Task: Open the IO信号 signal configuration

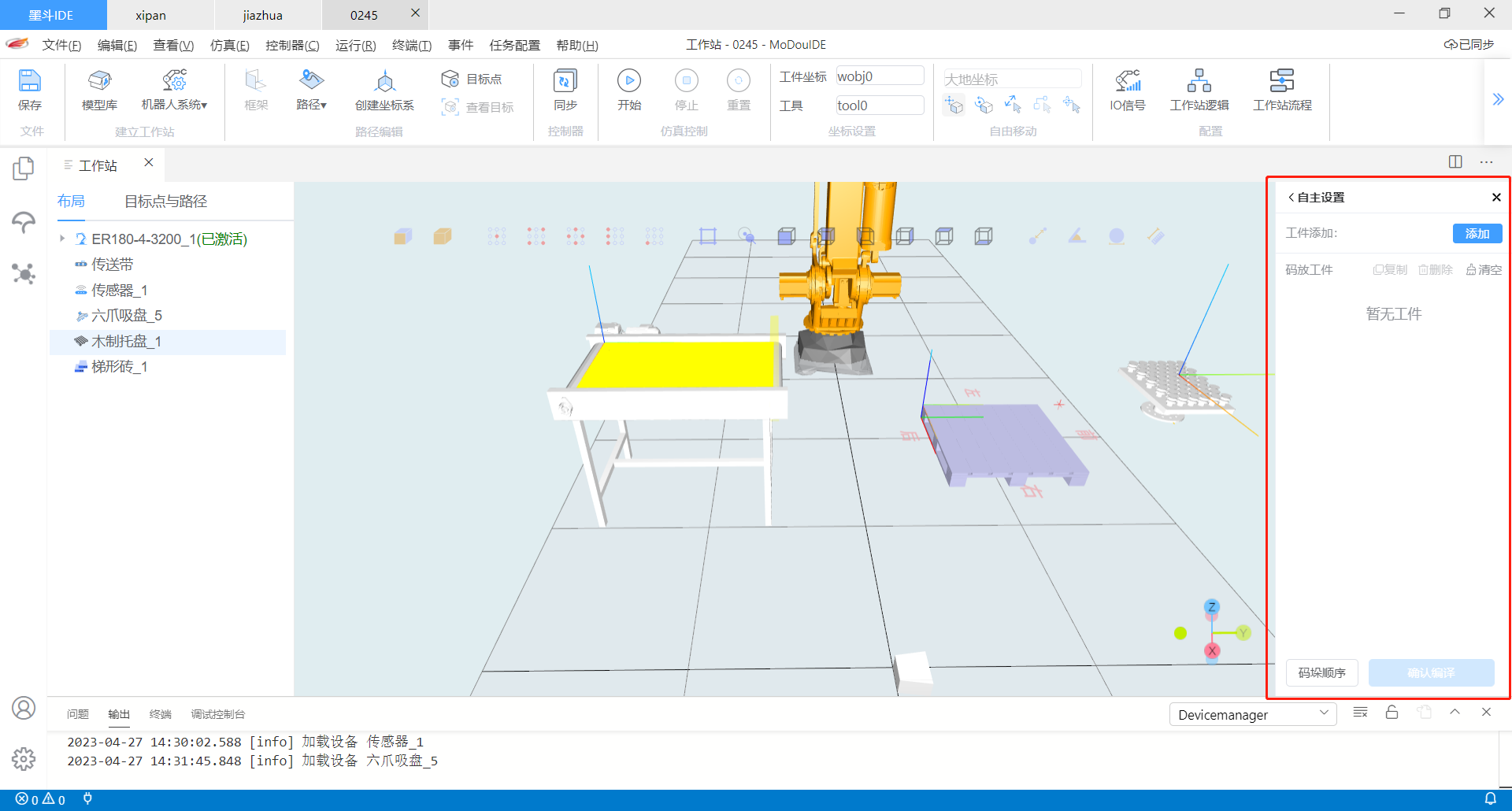Action: (x=1127, y=90)
